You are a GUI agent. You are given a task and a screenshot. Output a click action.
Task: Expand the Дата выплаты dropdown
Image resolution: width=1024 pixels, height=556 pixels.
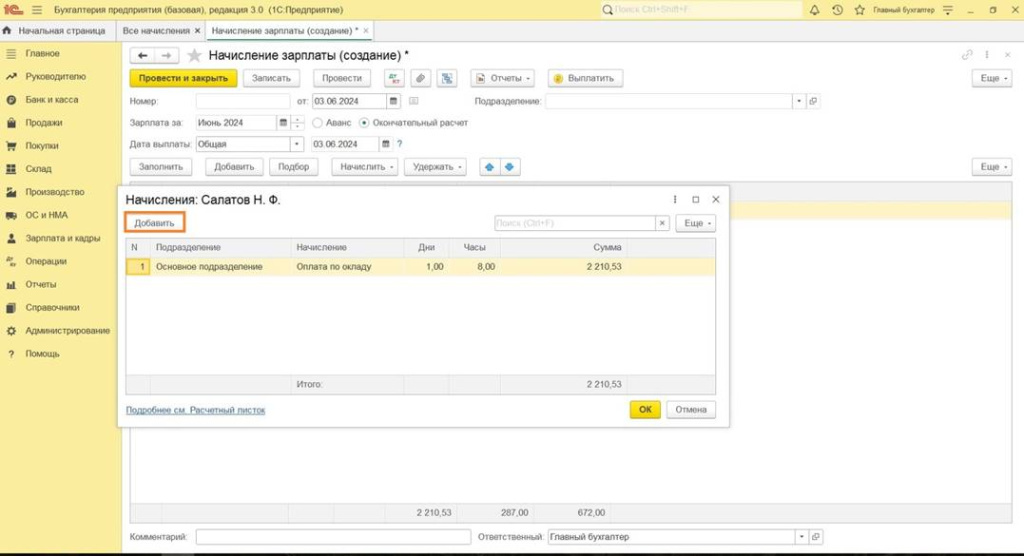point(298,144)
